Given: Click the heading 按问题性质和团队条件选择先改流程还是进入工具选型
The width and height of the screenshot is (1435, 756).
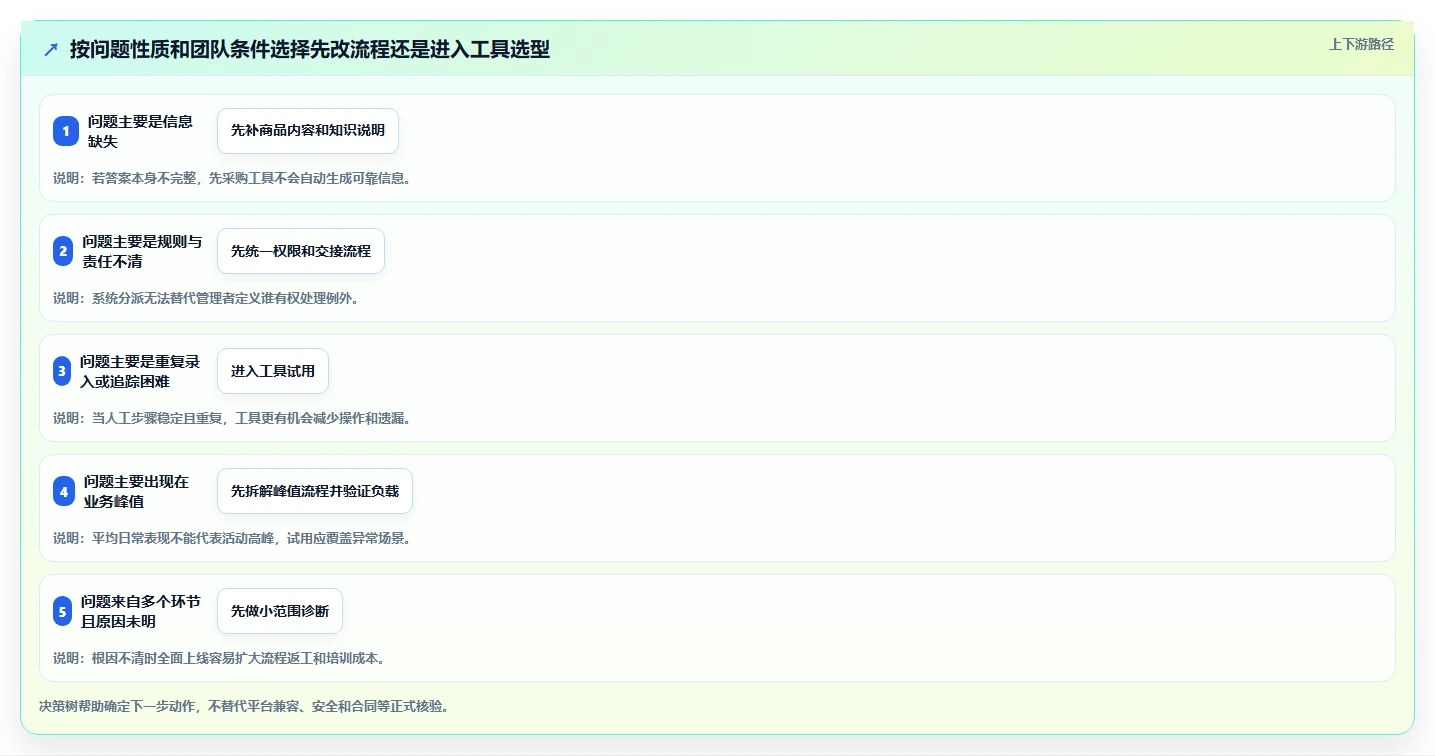Looking at the screenshot, I should pos(310,49).
